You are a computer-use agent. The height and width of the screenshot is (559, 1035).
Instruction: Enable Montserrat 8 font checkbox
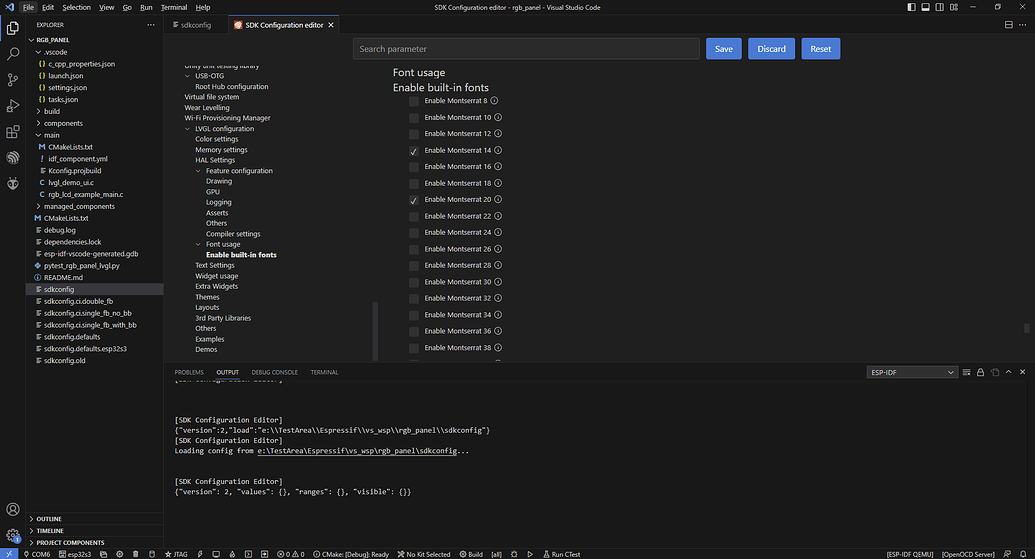pyautogui.click(x=414, y=101)
